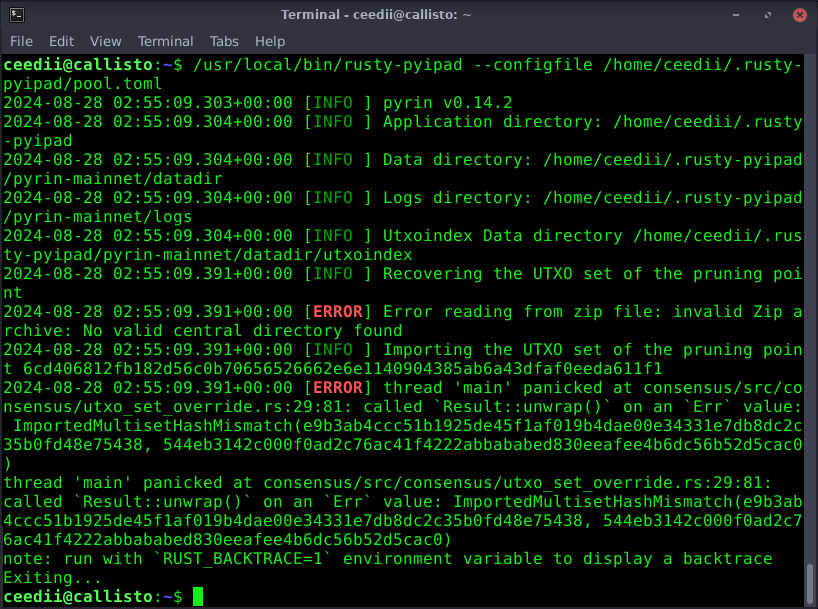The height and width of the screenshot is (609, 818).
Task: Click the window title 'Terminal - ceedii@callisto: ~'
Action: (x=376, y=15)
